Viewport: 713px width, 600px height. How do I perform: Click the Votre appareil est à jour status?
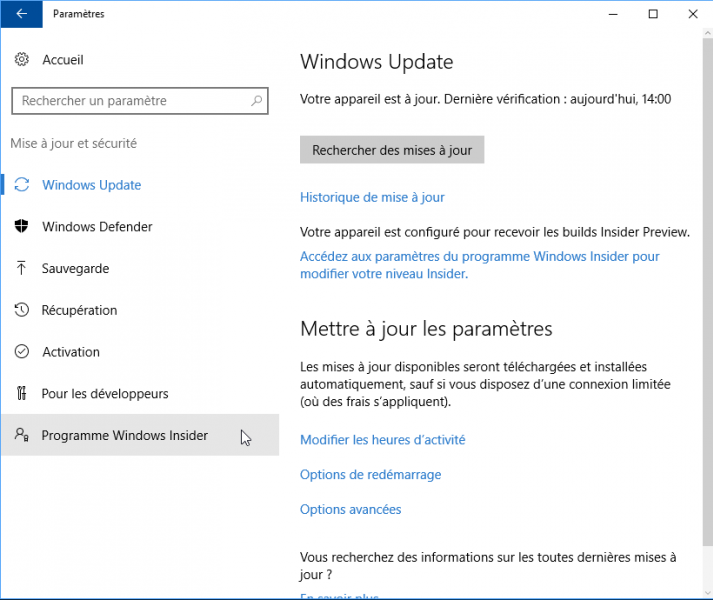(x=485, y=99)
